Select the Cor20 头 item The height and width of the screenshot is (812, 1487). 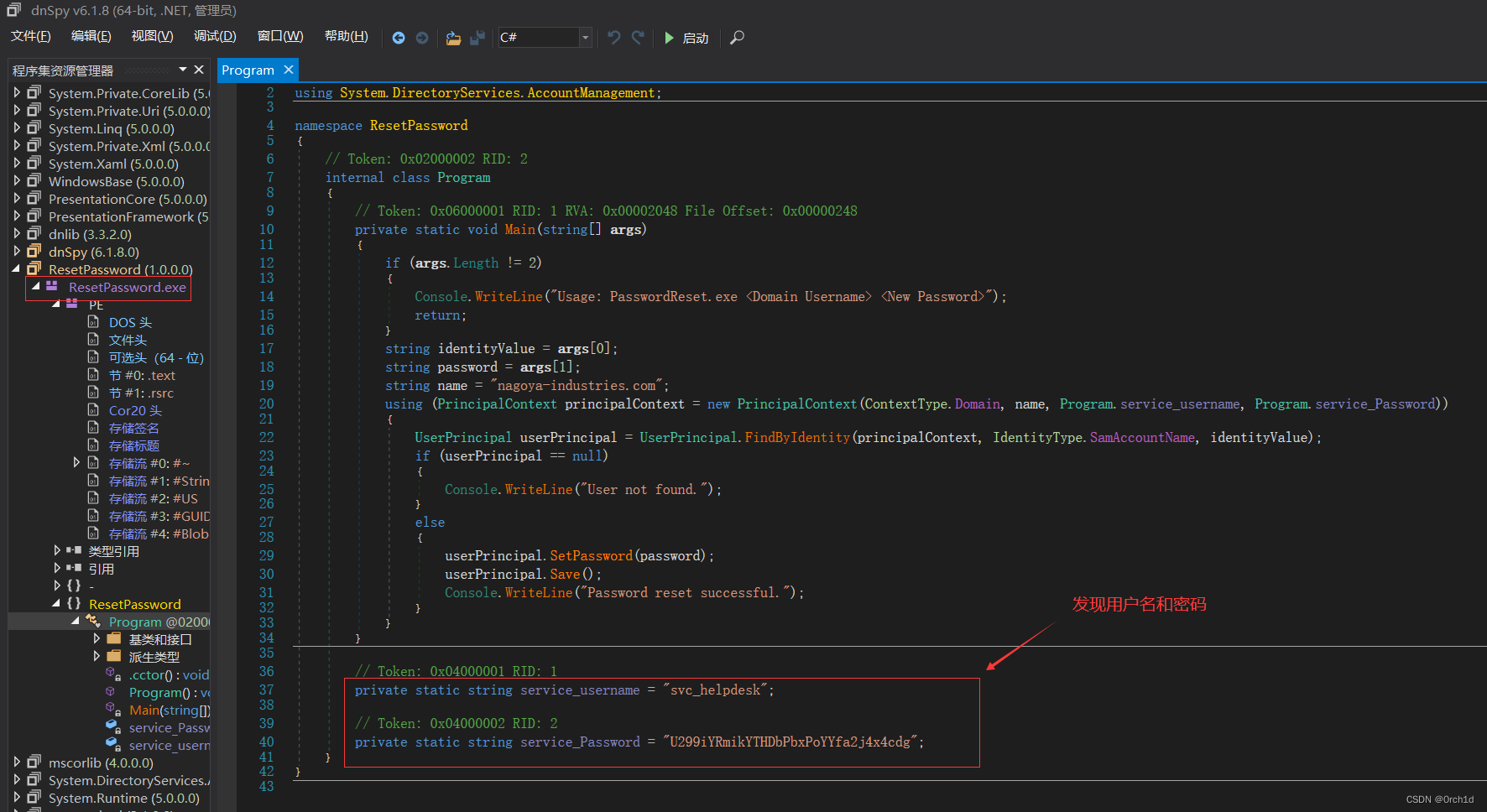click(135, 410)
